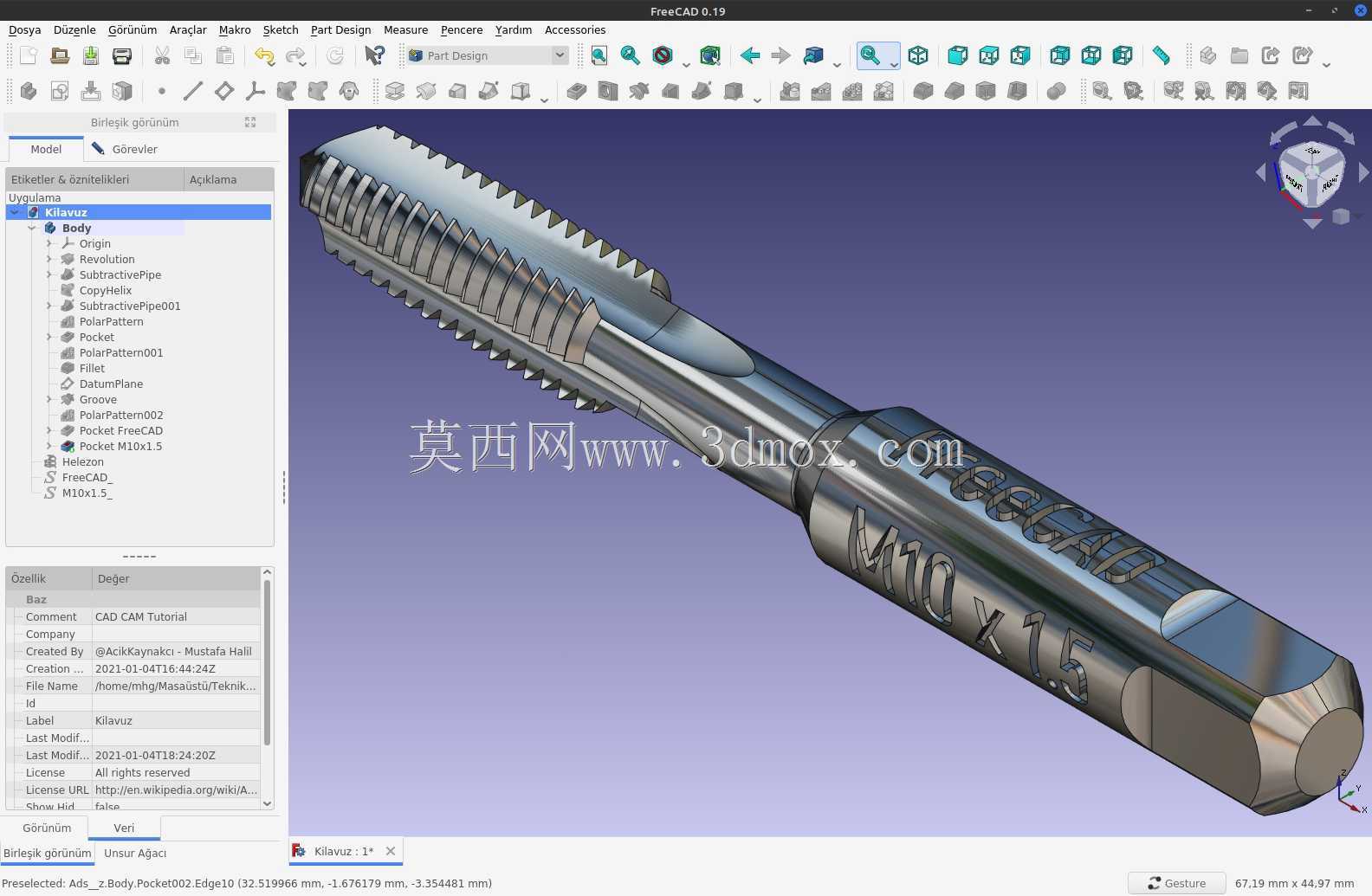Create a local coordinate system
The width and height of the screenshot is (1372, 896).
(x=256, y=91)
